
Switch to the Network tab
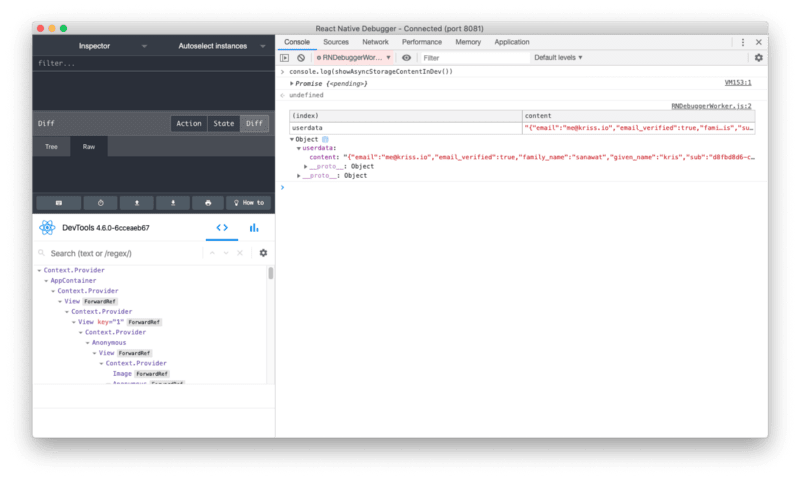(375, 42)
